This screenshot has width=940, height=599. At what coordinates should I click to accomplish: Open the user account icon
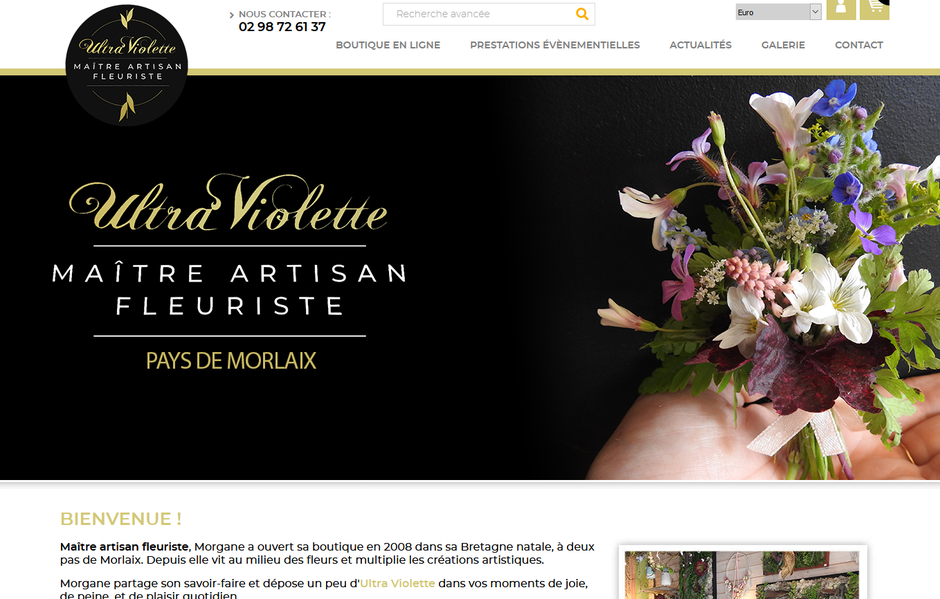click(x=840, y=9)
